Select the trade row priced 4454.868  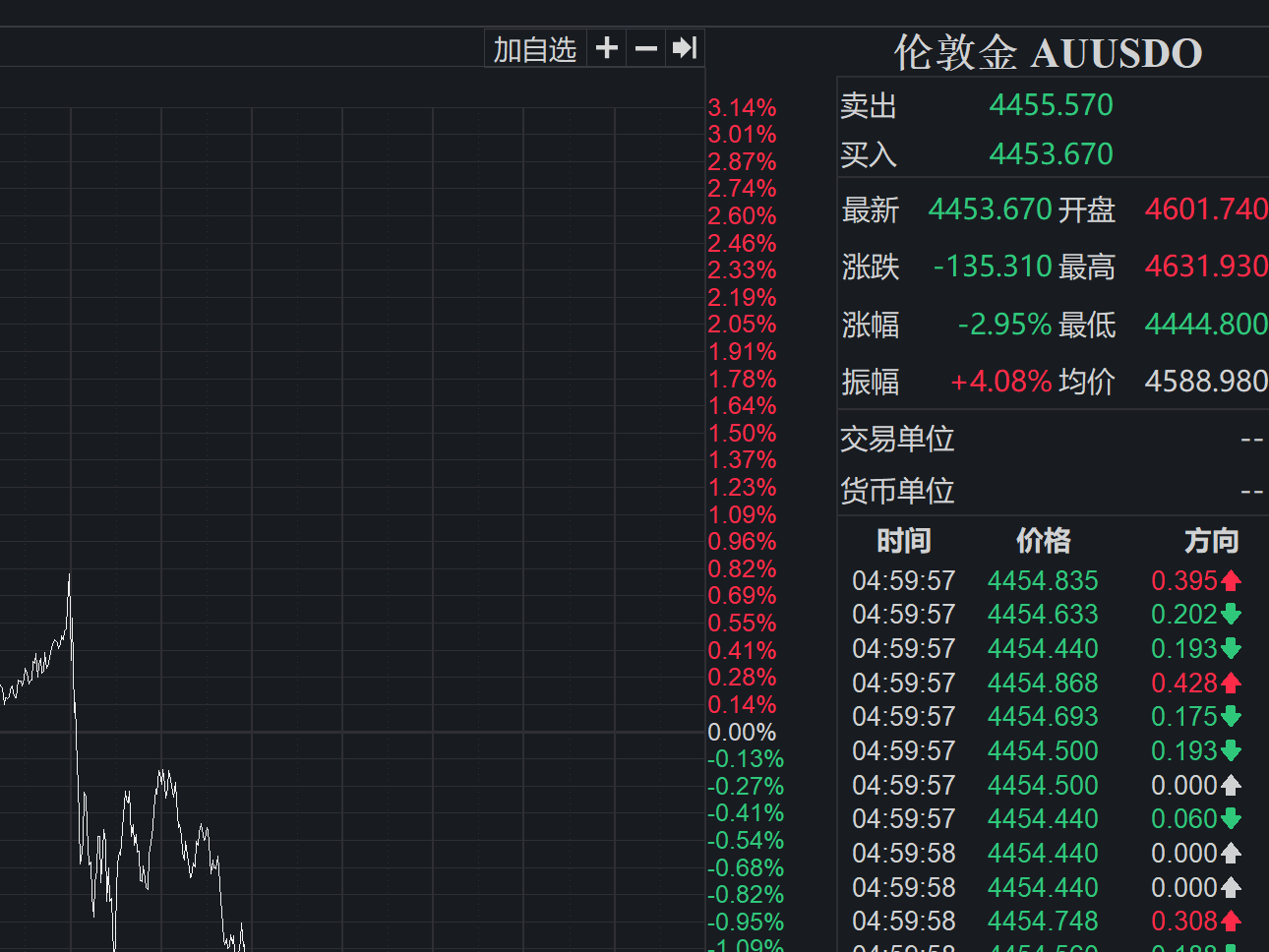pyautogui.click(x=1047, y=683)
